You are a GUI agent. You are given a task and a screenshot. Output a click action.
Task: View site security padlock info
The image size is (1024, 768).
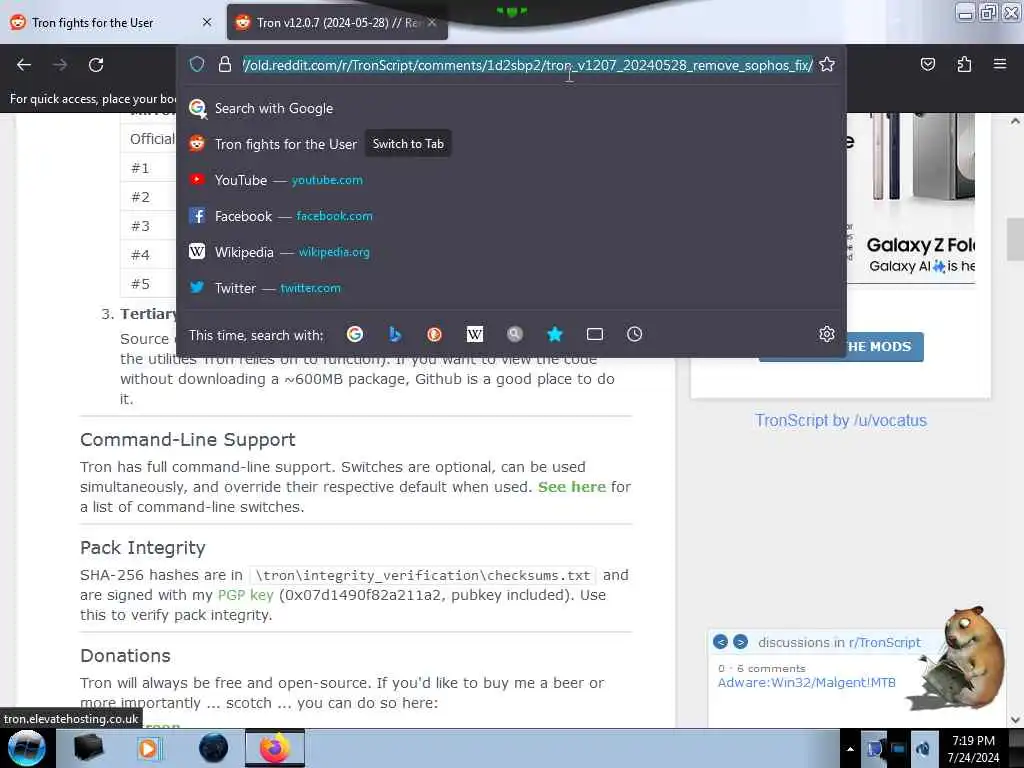(x=225, y=64)
